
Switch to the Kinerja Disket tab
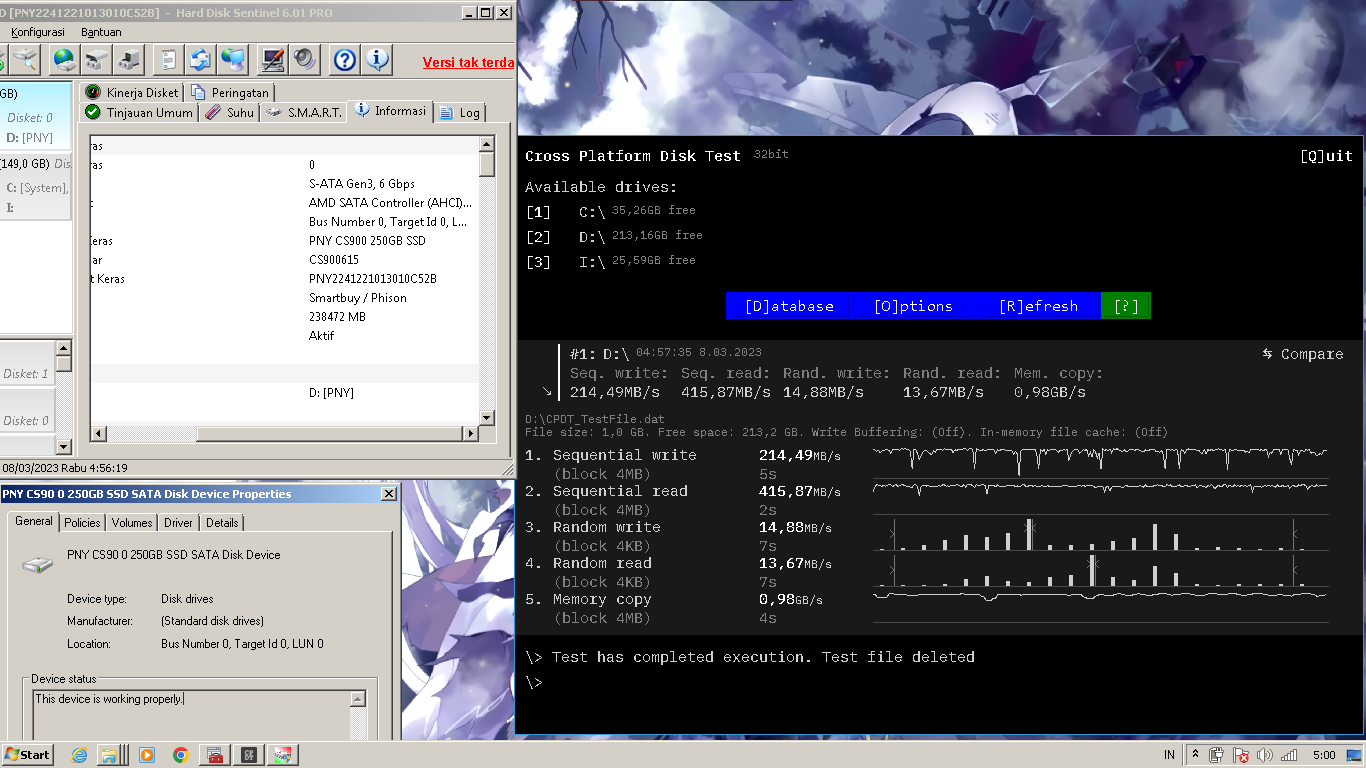pyautogui.click(x=131, y=92)
